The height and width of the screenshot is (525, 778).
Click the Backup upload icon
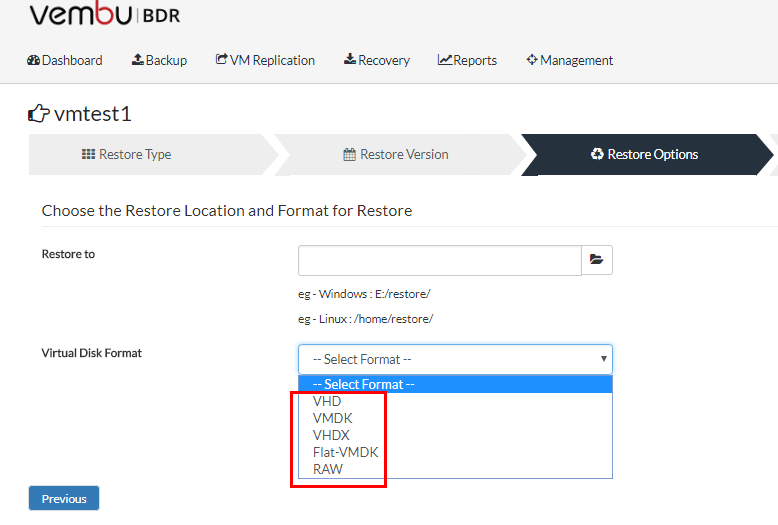[138, 60]
